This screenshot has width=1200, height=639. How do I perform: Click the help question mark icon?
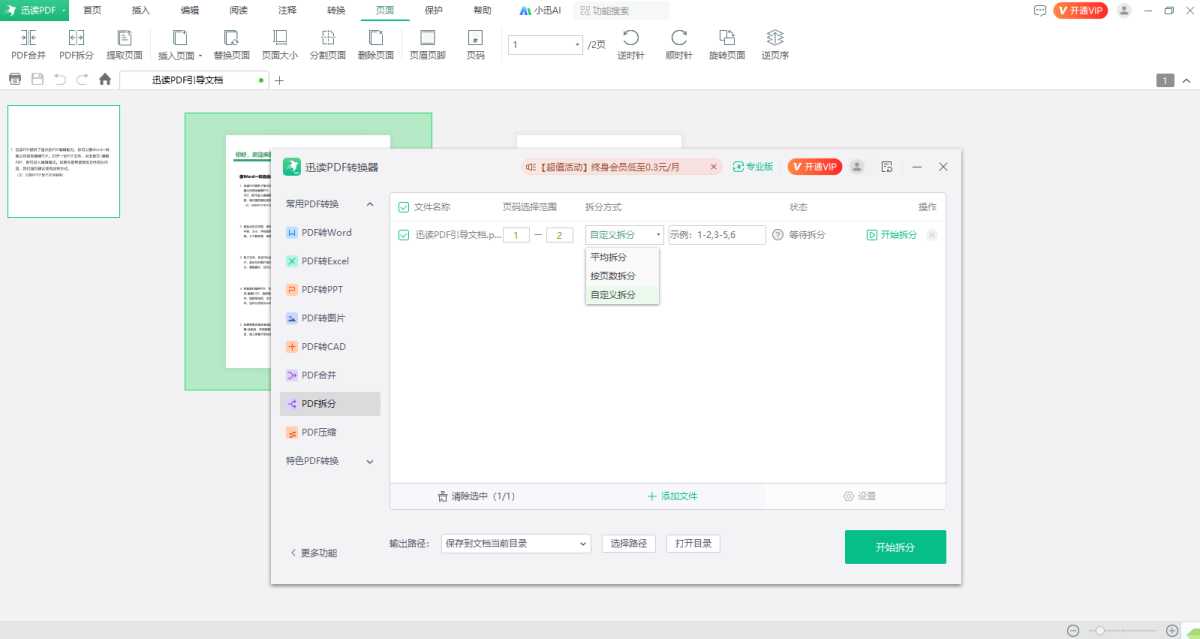778,235
